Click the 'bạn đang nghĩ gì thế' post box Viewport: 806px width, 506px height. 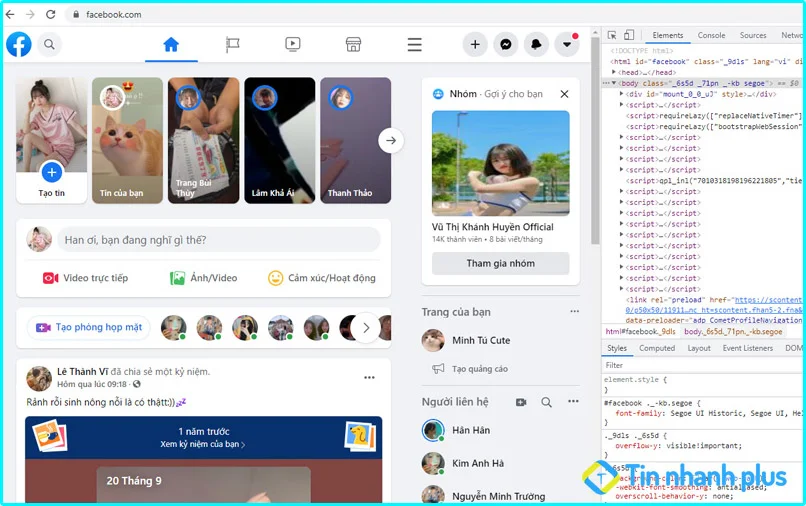click(219, 240)
